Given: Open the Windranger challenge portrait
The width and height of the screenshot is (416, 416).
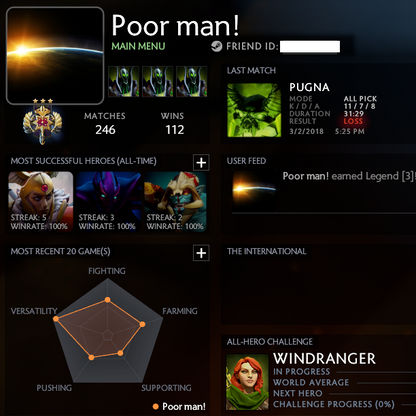Looking at the screenshot, I should pos(247,382).
